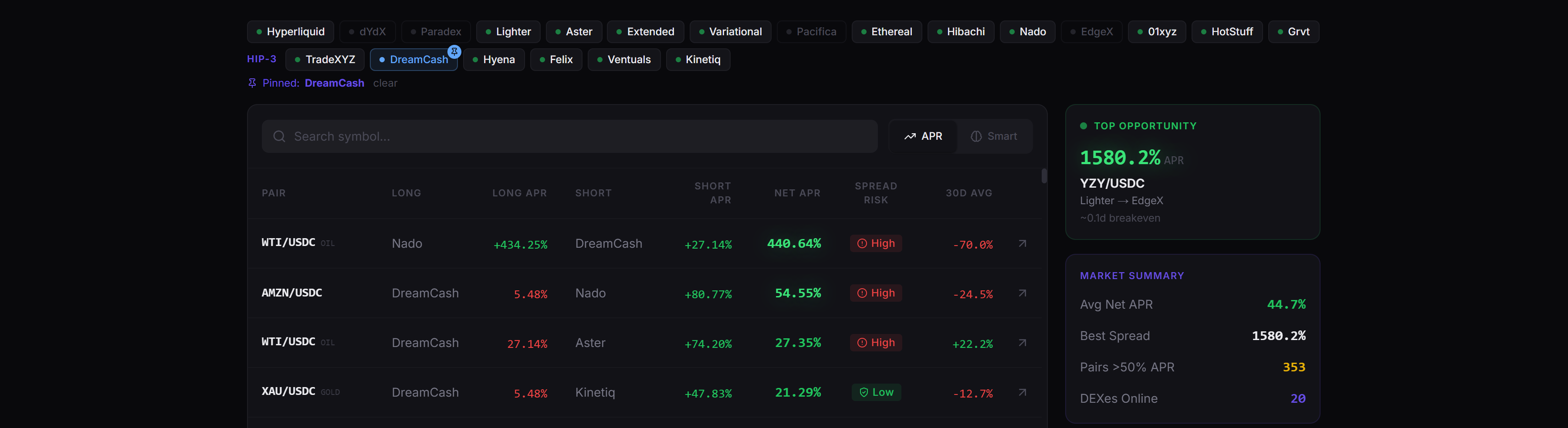
Task: Click the pin badge on DreamCash chip
Action: click(454, 52)
